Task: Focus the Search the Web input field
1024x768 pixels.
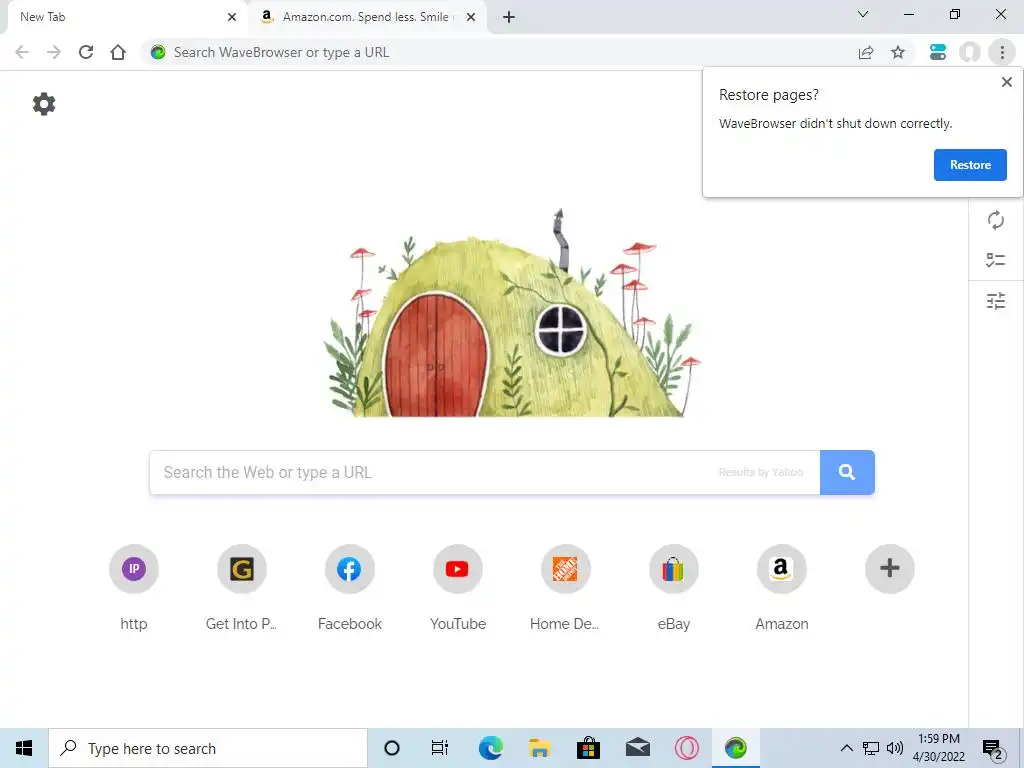Action: tap(485, 472)
